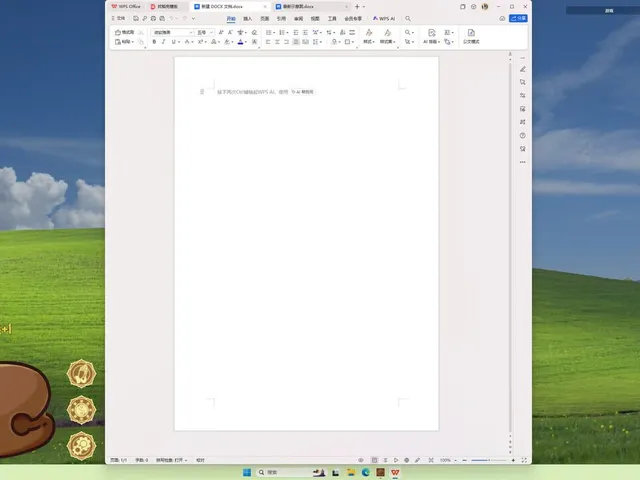Image resolution: width=640 pixels, height=480 pixels.
Task: Justify text alignment
Action: (x=296, y=42)
